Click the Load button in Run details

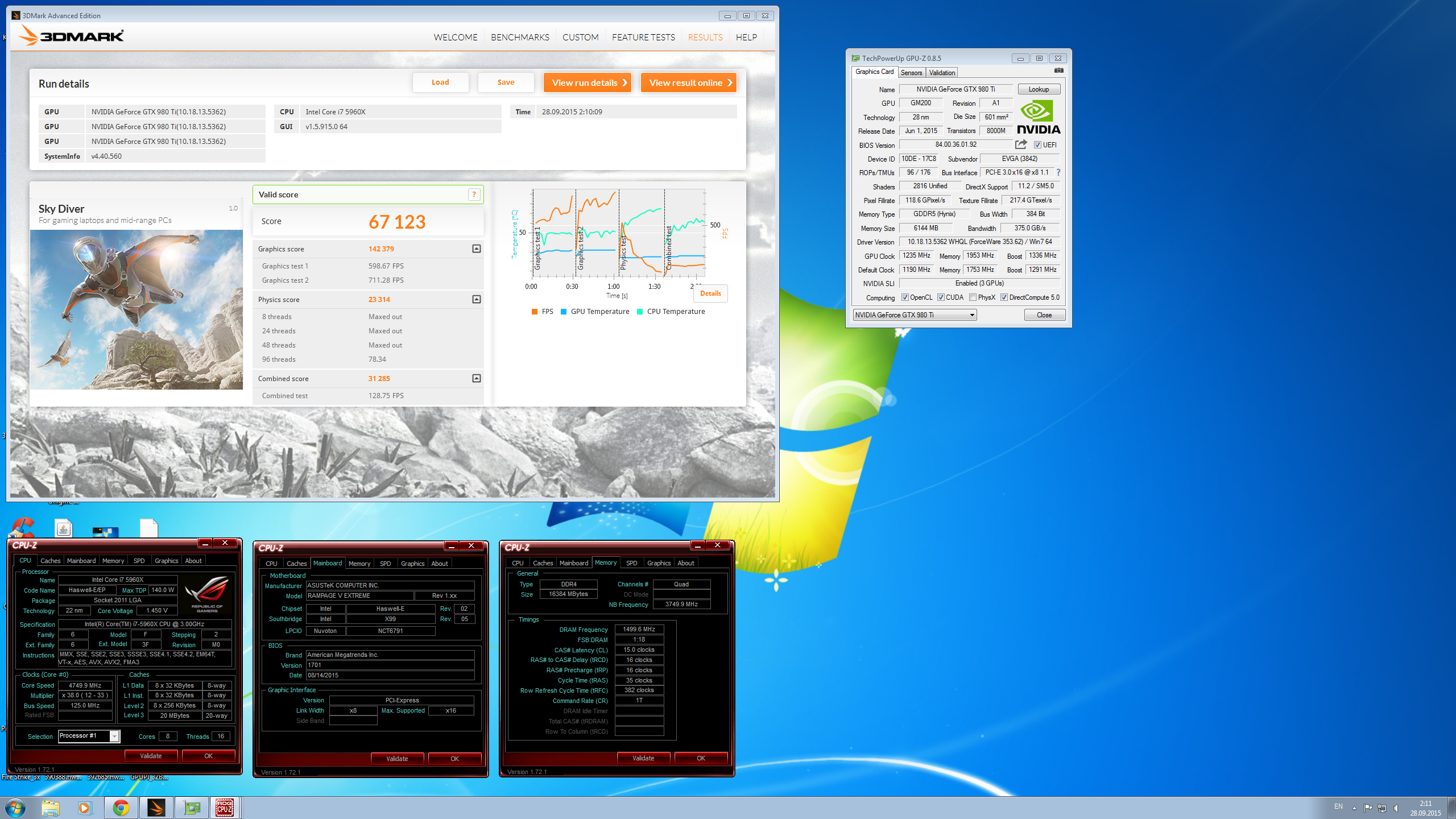440,82
